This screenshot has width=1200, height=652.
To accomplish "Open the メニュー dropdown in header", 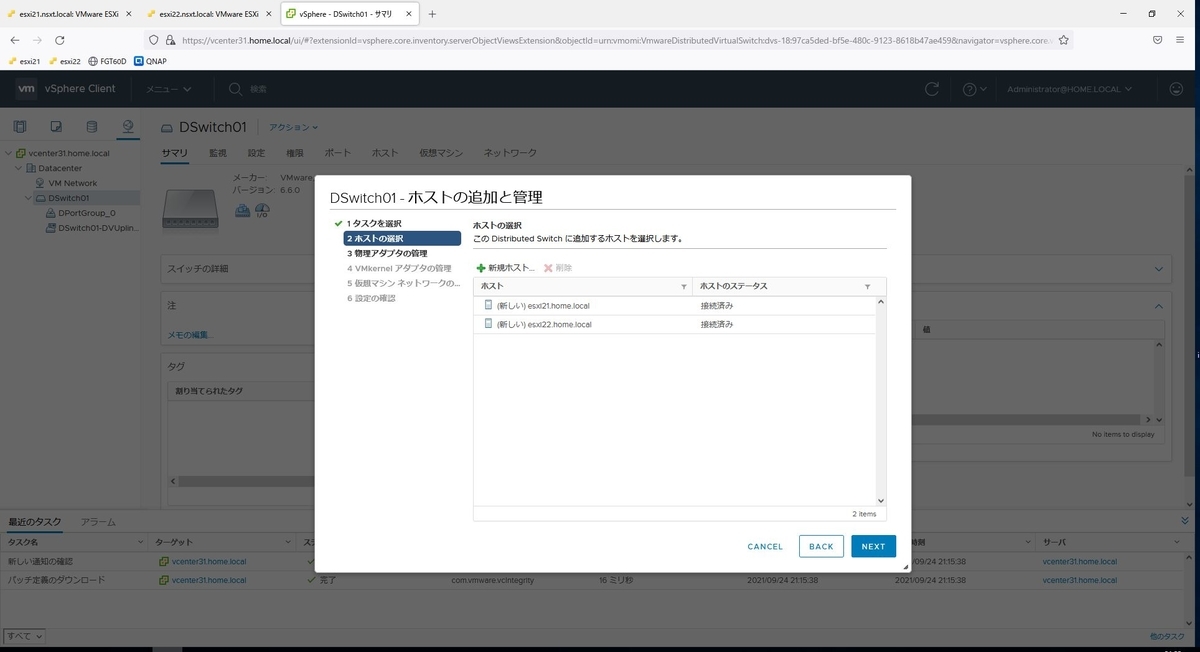I will pyautogui.click(x=168, y=89).
